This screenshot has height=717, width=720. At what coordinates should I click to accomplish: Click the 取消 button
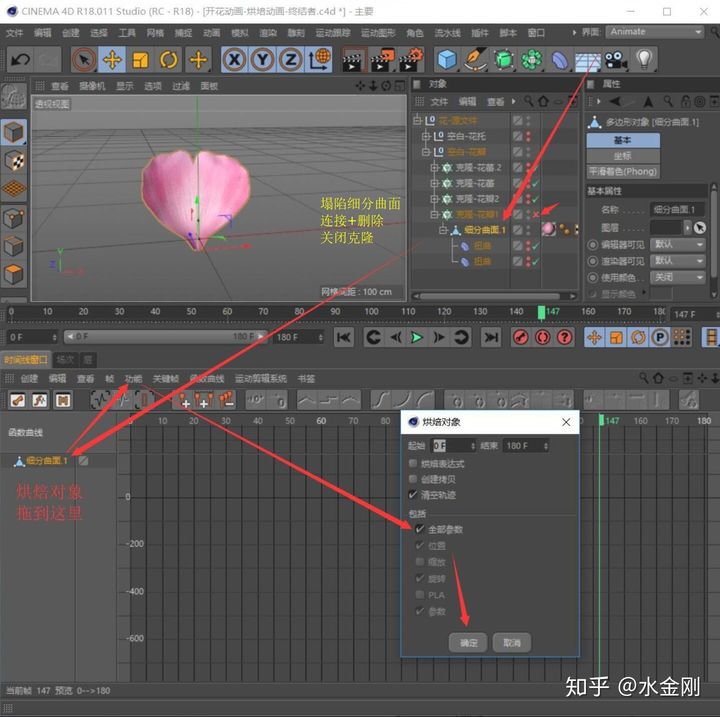coord(511,642)
